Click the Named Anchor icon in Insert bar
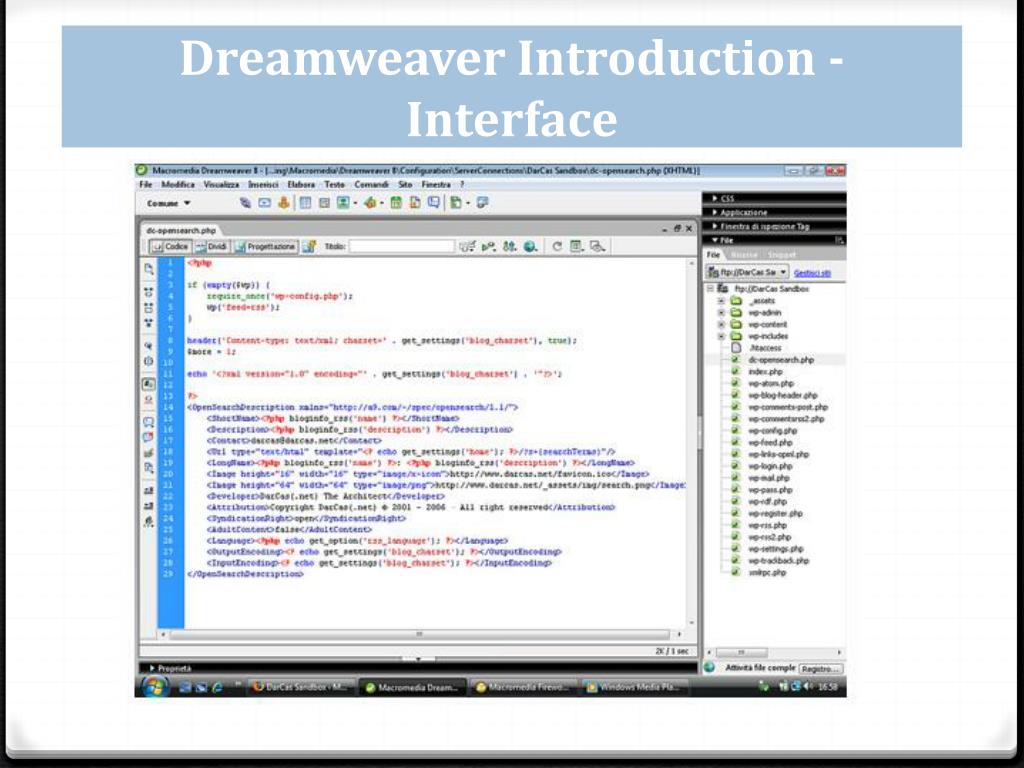 [x=283, y=203]
